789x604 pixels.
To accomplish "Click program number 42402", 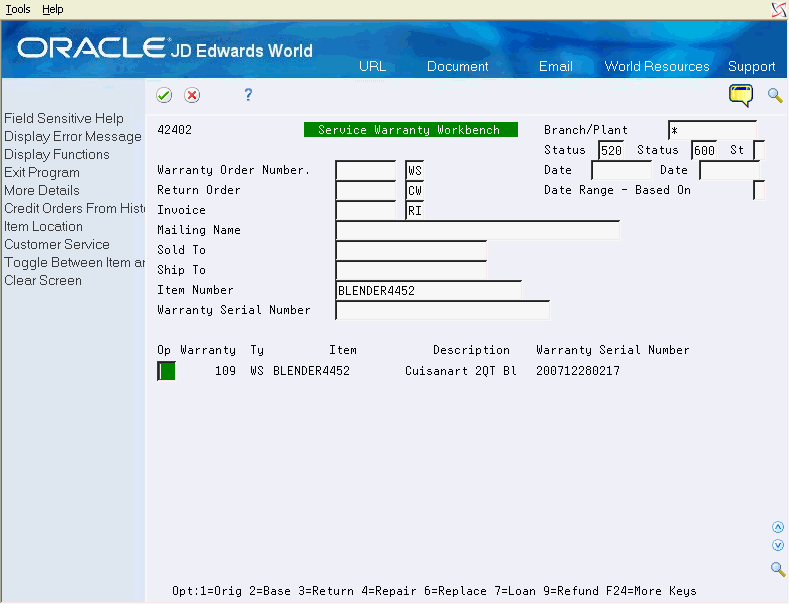I will click(175, 130).
